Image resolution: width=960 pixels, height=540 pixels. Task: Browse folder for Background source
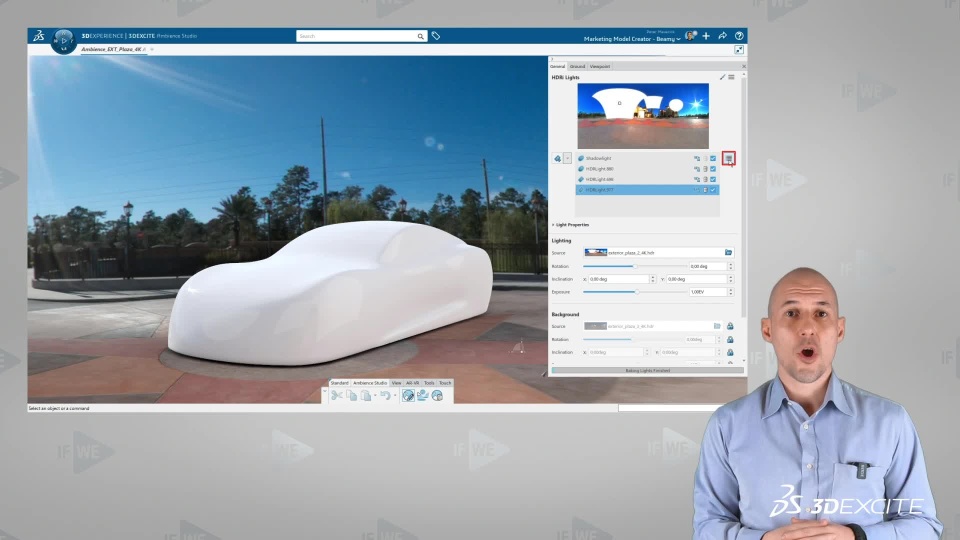coord(717,326)
